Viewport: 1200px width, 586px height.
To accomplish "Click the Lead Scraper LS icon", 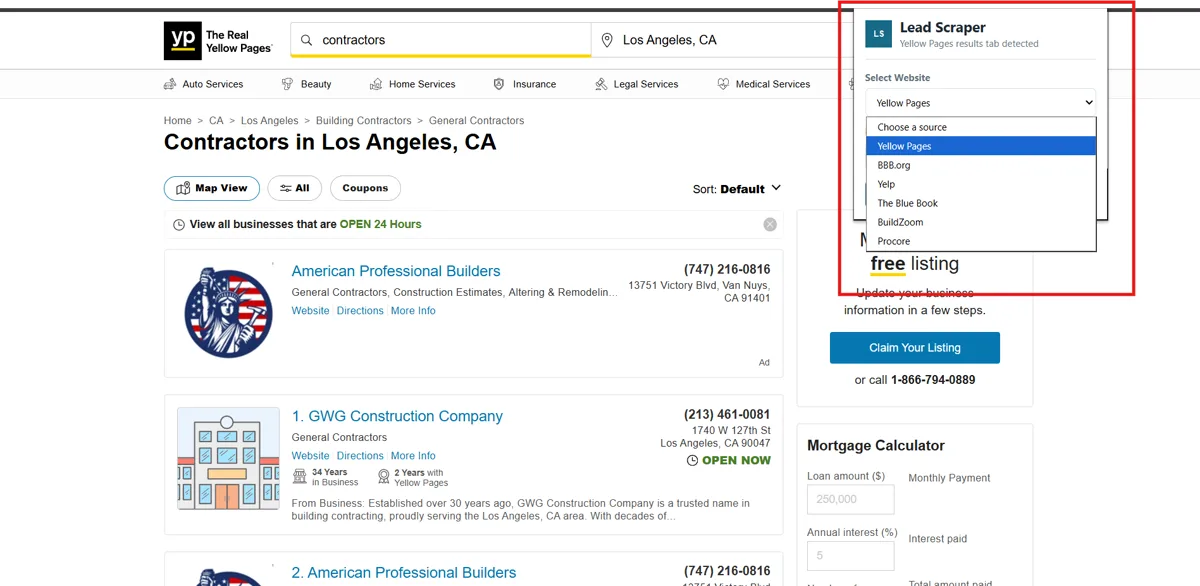I will coord(878,33).
